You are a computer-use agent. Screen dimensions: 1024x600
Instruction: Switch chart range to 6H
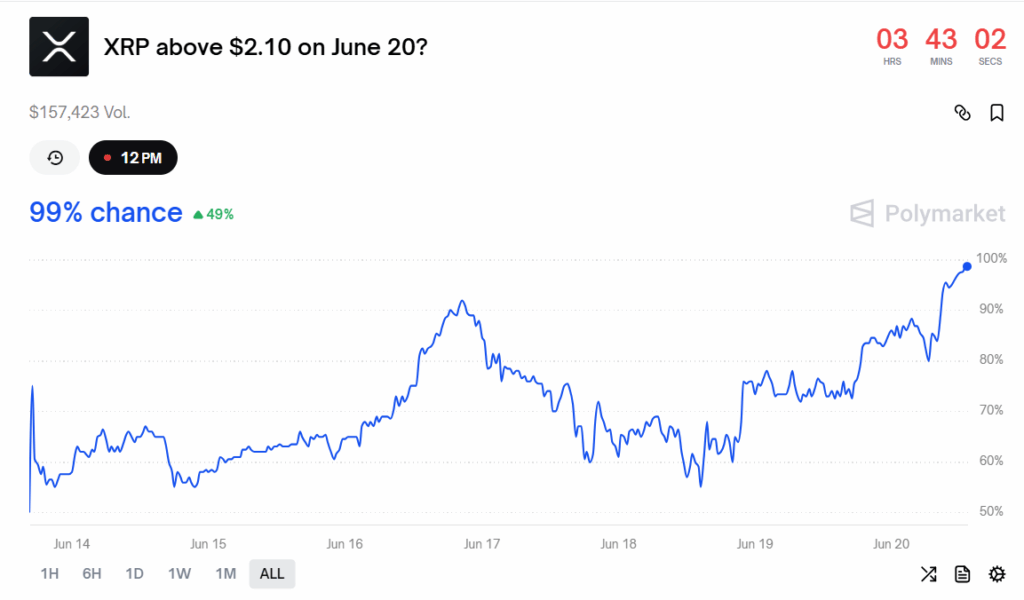click(92, 574)
